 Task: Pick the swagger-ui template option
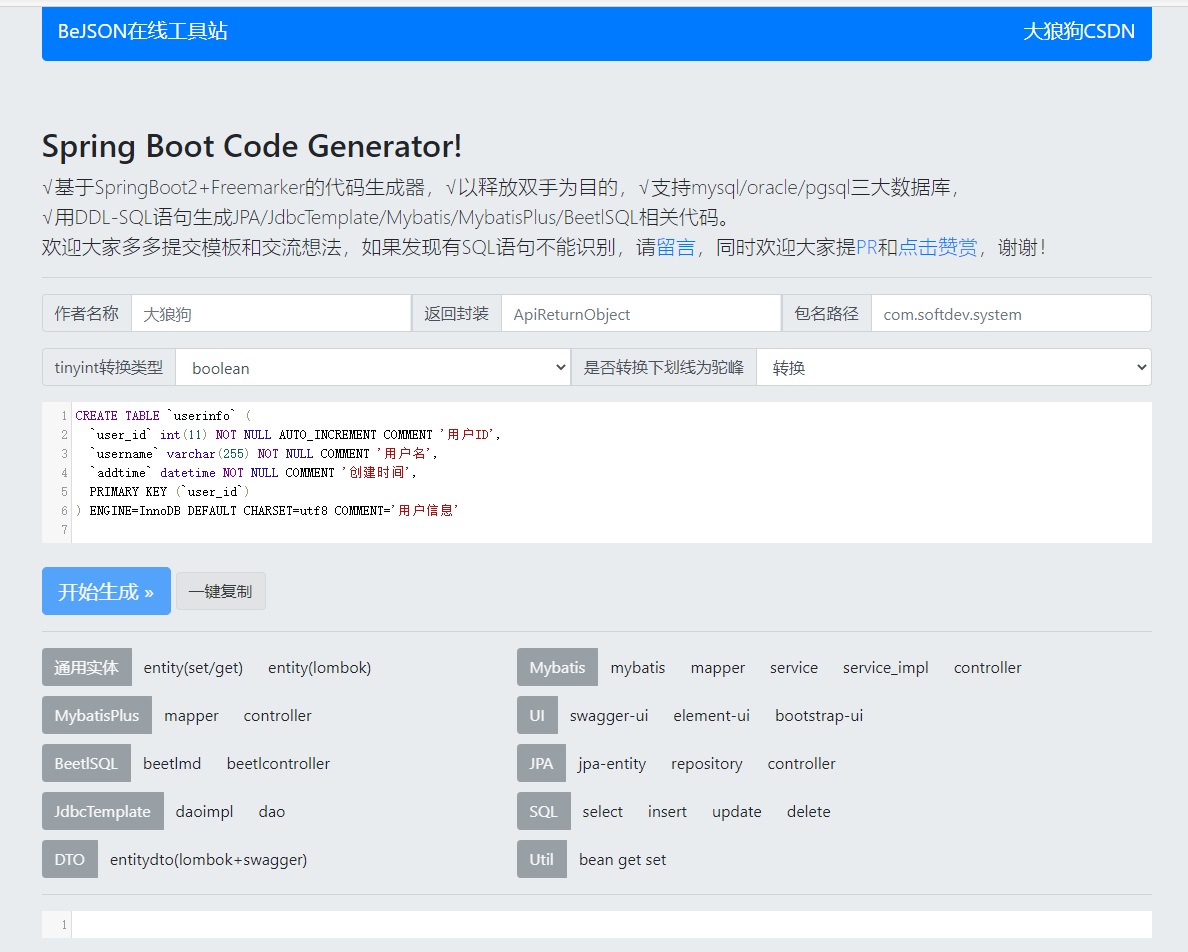(609, 716)
